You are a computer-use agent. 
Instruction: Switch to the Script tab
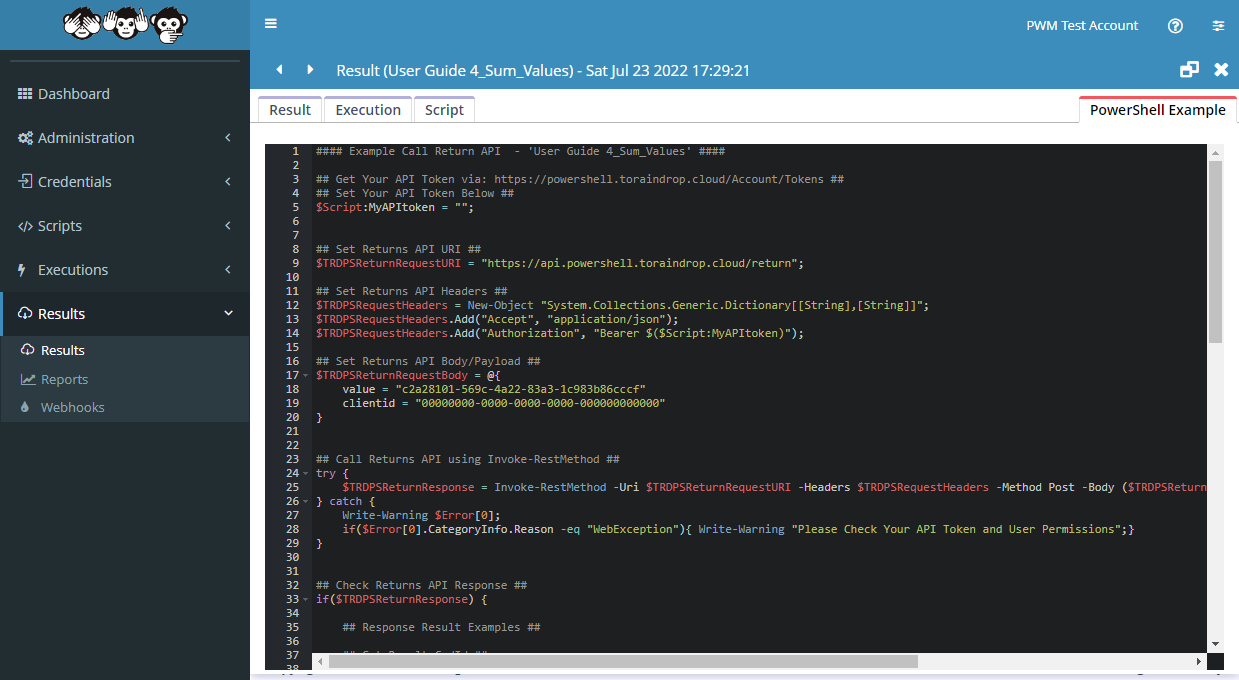444,110
